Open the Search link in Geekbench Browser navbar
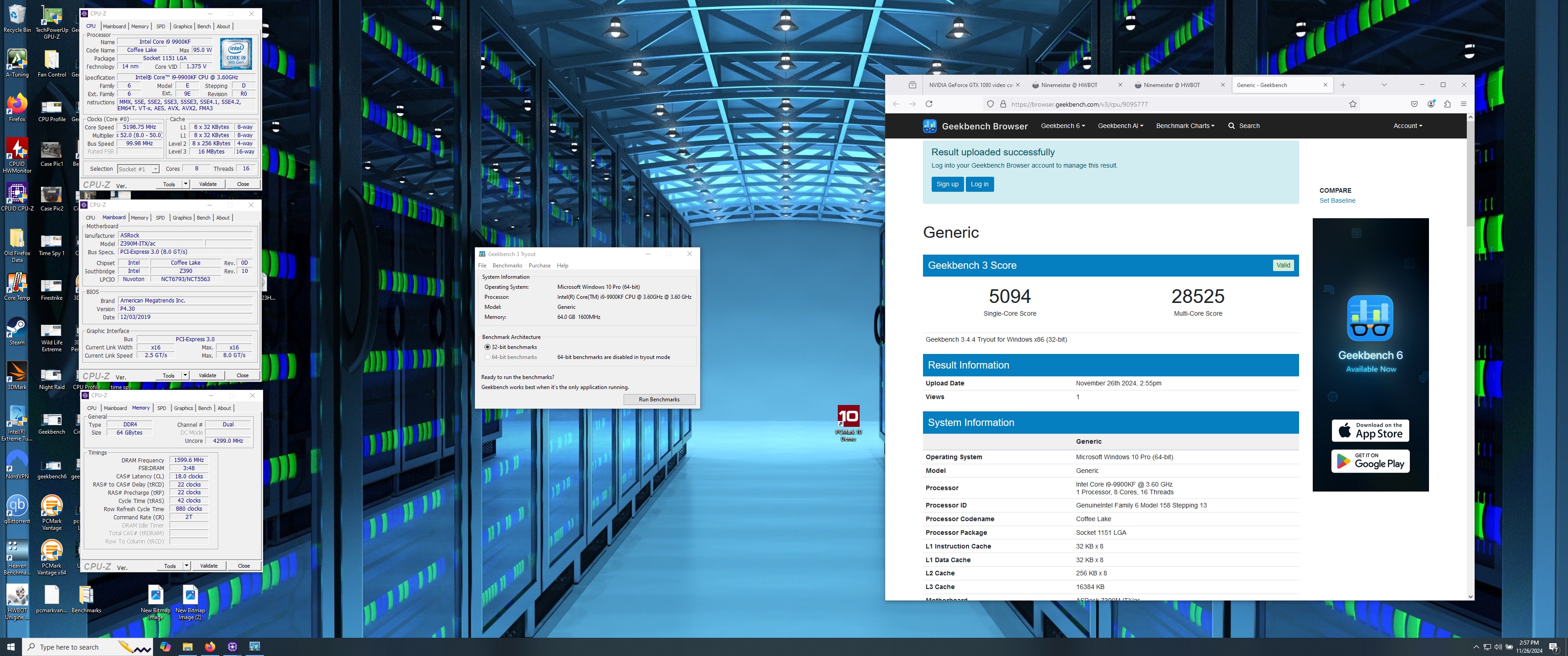The height and width of the screenshot is (656, 1568). [1243, 126]
